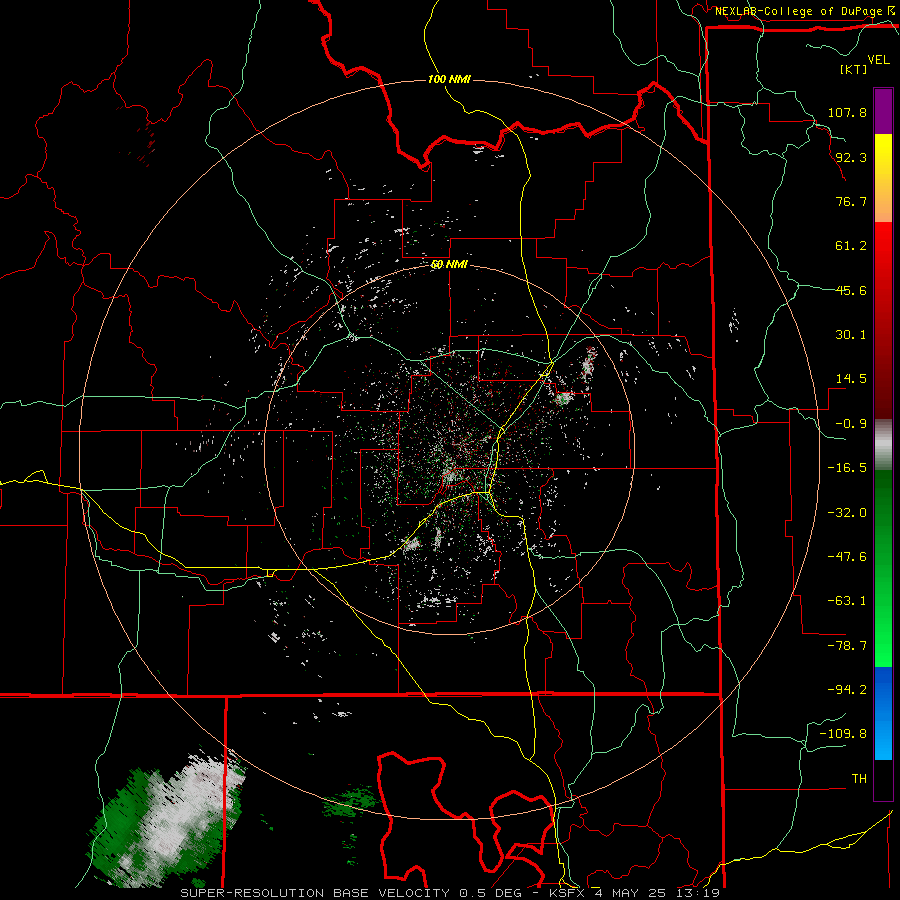
Task: Click the SUPER-RESOLUTION BASE VELOCITY caption
Action: click(x=315, y=893)
